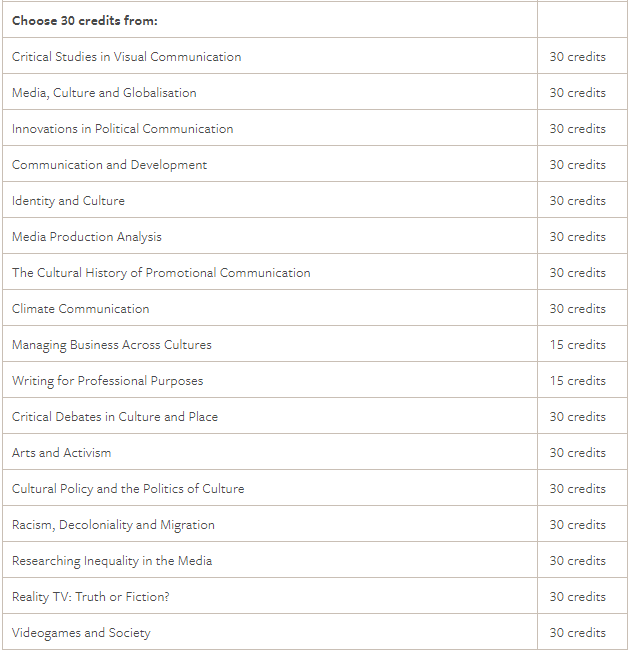Select the Videogames and Society module
This screenshot has height=652, width=632.
pos(81,633)
